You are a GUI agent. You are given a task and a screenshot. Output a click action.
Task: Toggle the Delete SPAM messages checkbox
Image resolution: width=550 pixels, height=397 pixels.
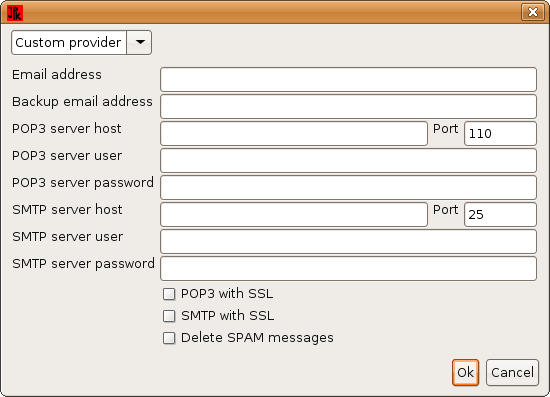(x=169, y=338)
